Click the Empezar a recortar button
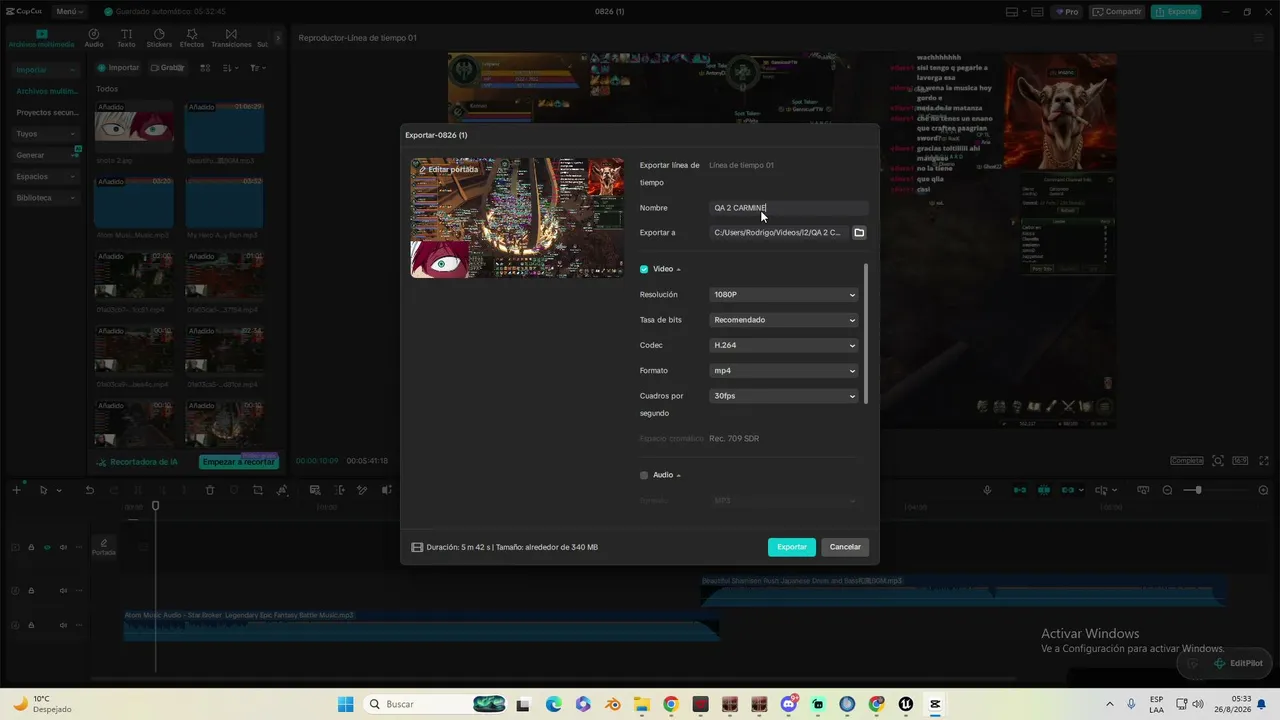 (x=238, y=462)
